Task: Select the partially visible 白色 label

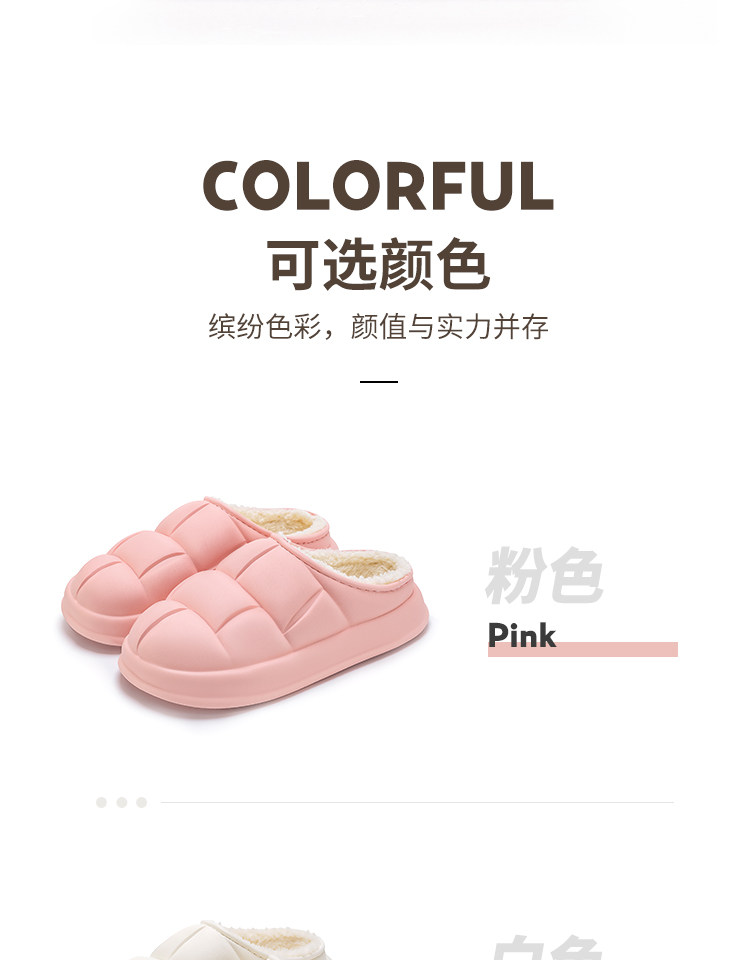Action: tap(545, 948)
